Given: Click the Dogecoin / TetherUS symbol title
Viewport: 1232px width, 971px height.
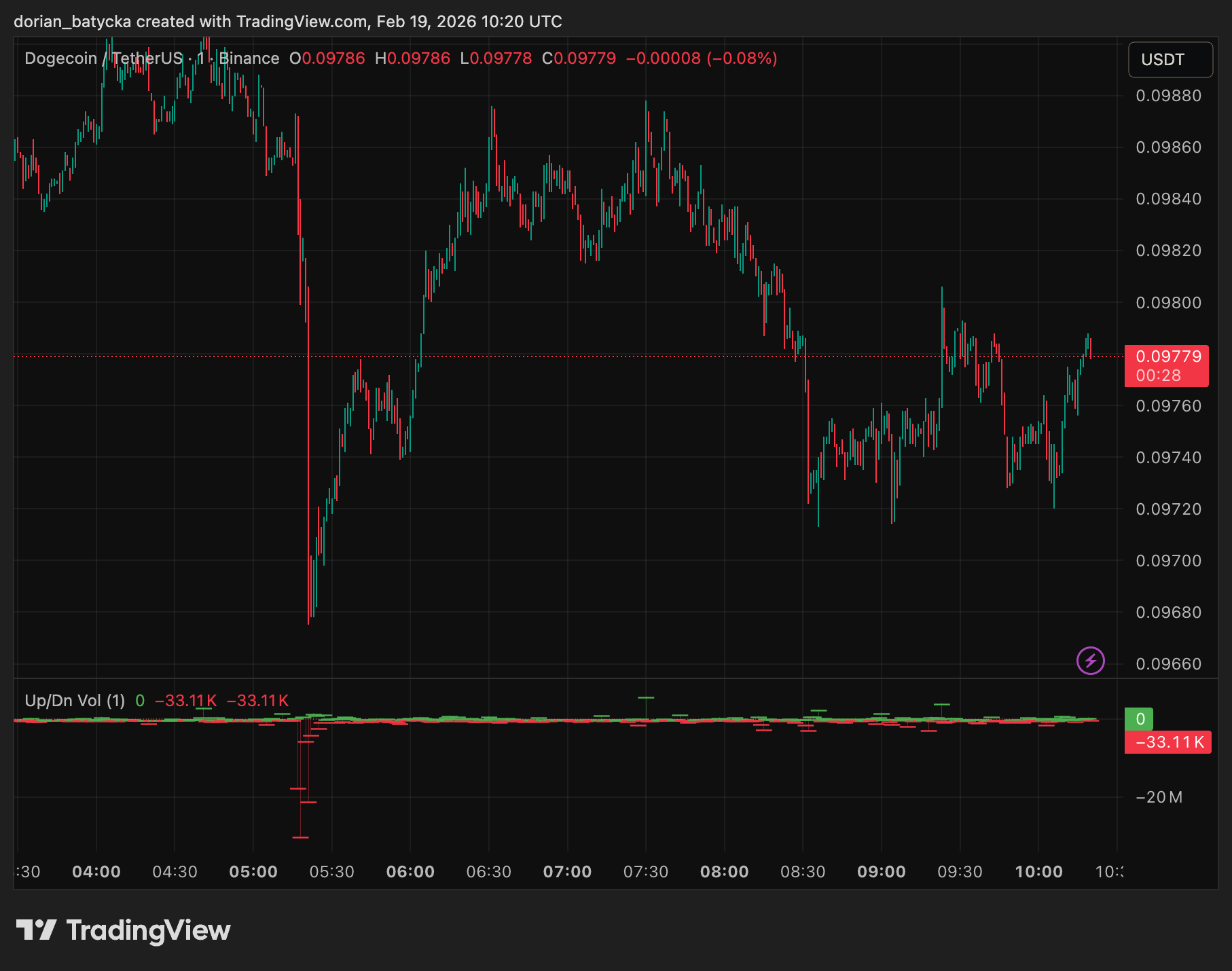Looking at the screenshot, I should 104,58.
